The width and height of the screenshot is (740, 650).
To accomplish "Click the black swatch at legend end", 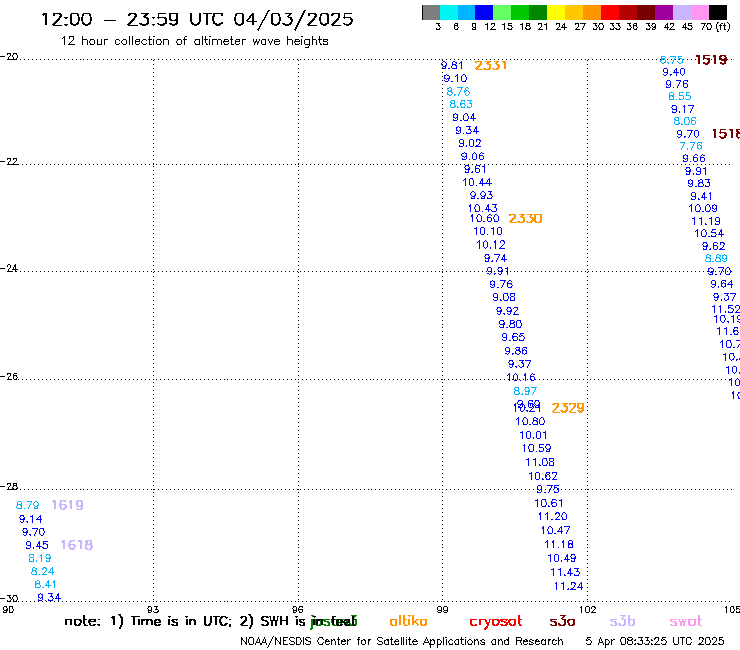I will (x=717, y=12).
